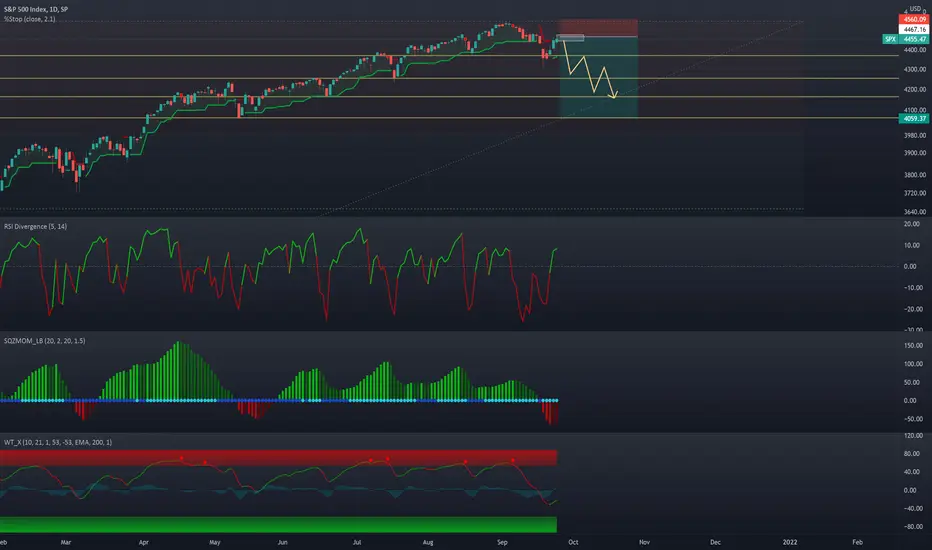Click the 4200.00 price axis label
932x550 pixels.
tap(915, 90)
